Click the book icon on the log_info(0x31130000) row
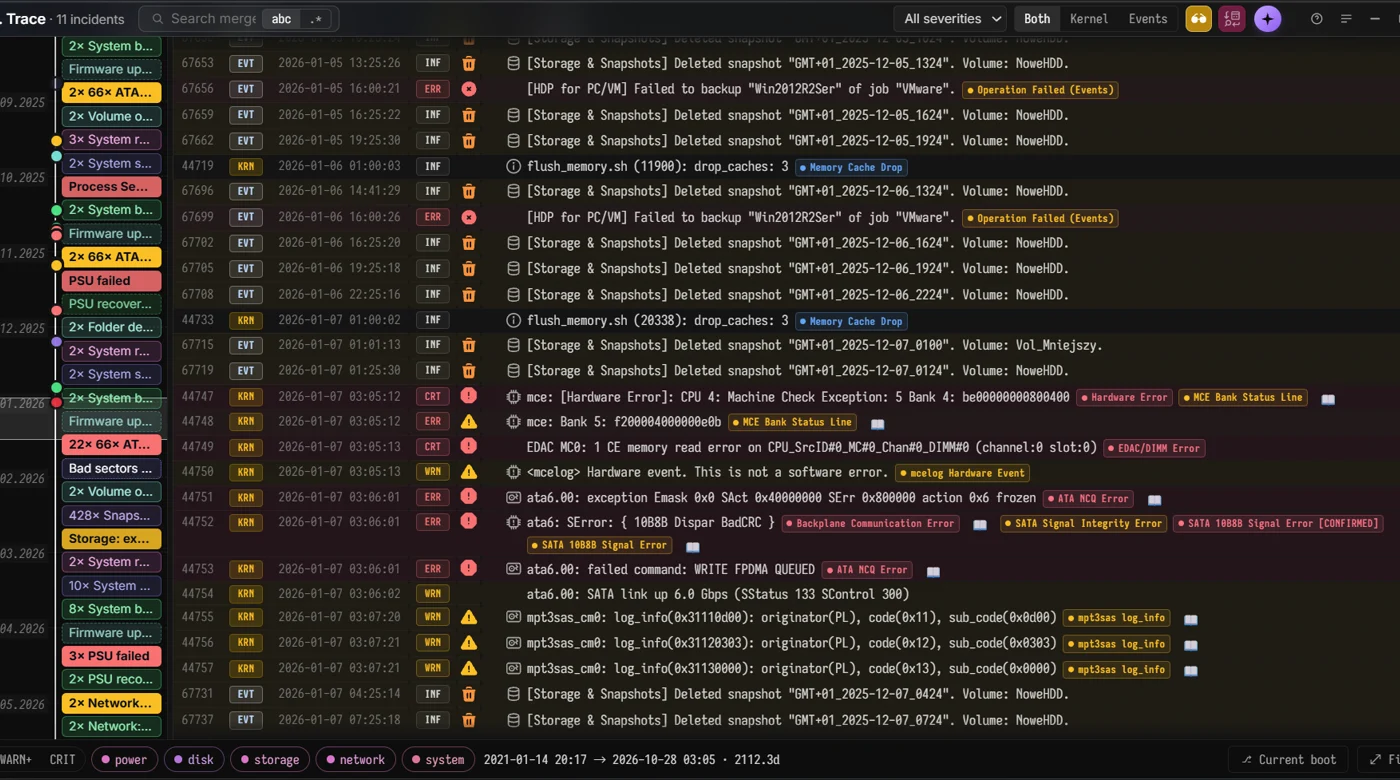1400x780 pixels. coord(1190,671)
